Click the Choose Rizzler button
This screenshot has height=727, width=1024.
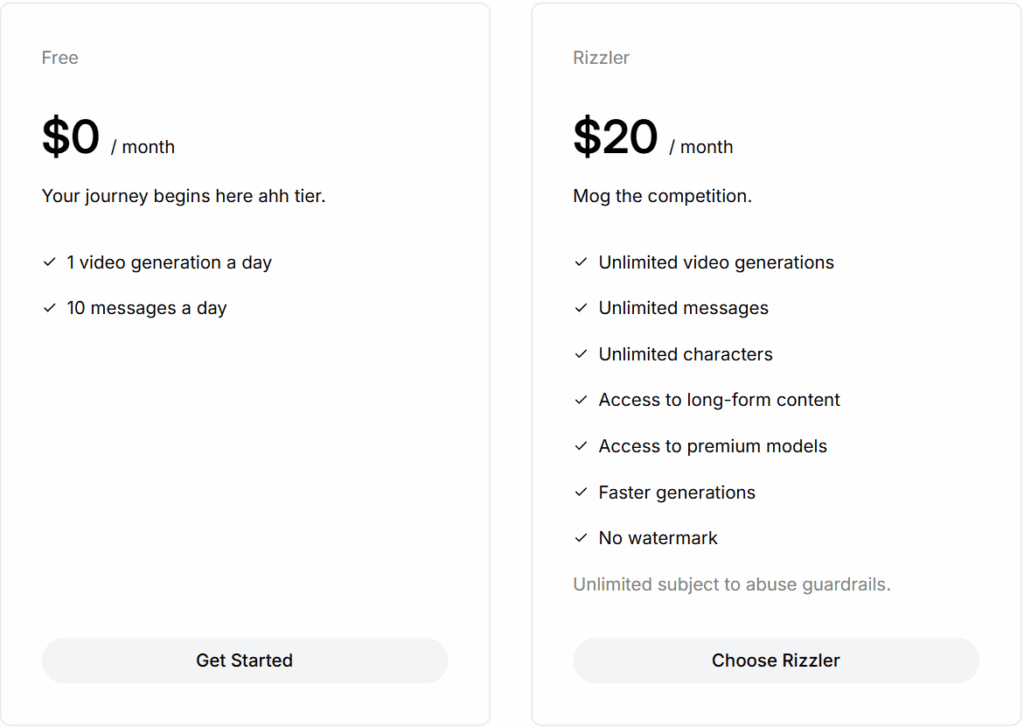(775, 660)
